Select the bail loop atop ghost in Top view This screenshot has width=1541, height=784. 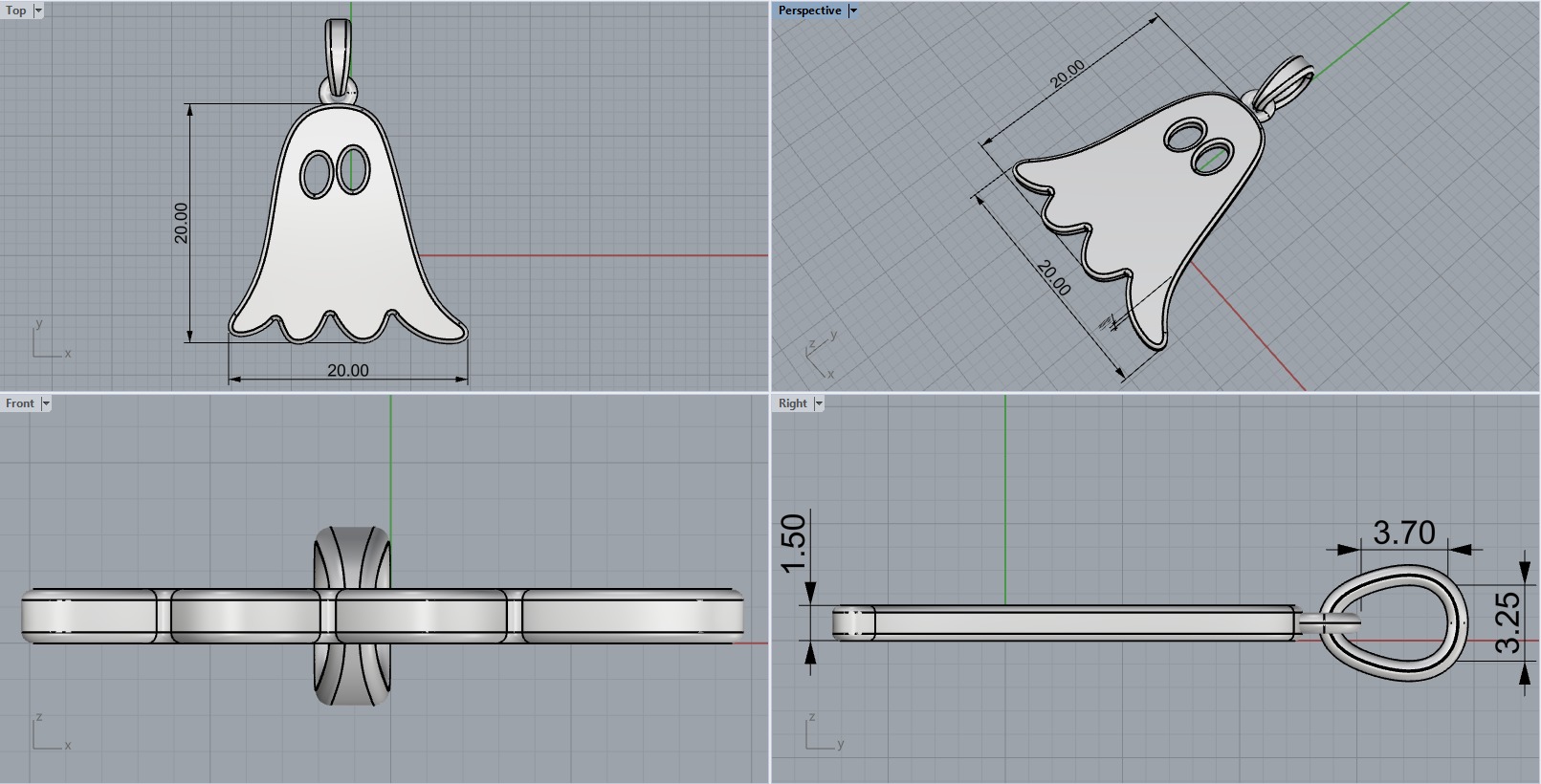point(339,55)
